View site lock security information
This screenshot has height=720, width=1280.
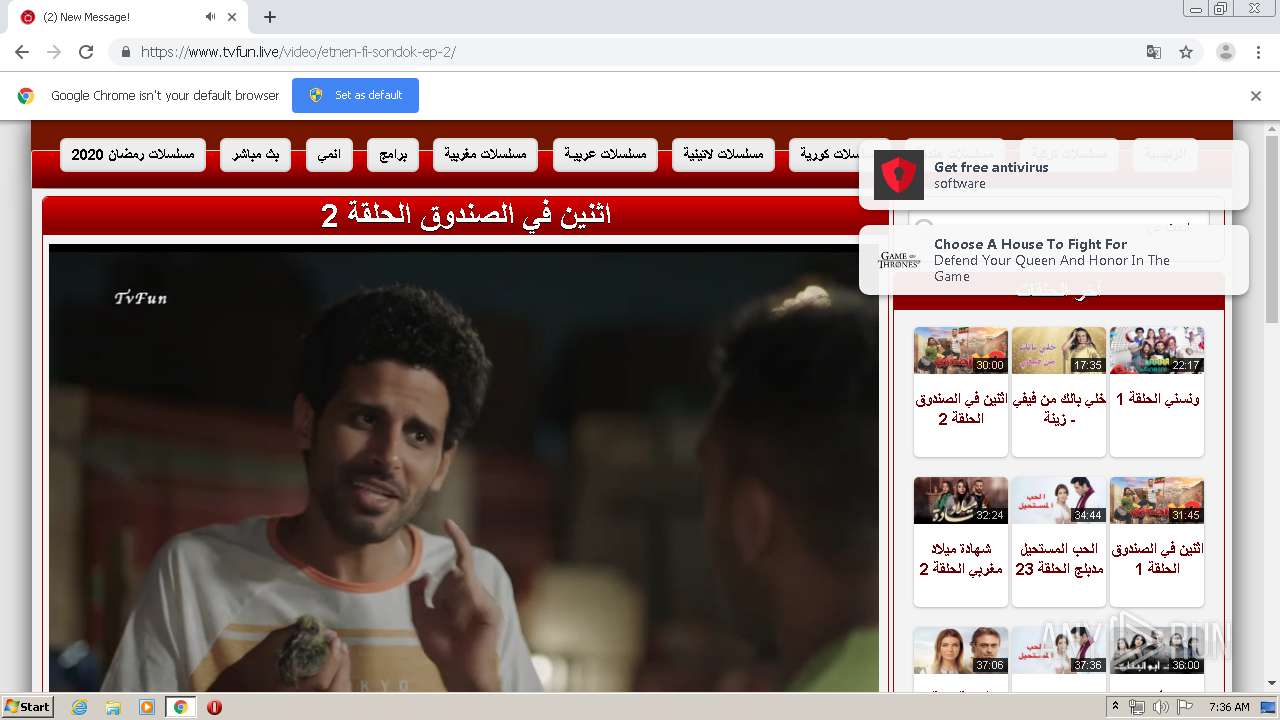tap(125, 52)
